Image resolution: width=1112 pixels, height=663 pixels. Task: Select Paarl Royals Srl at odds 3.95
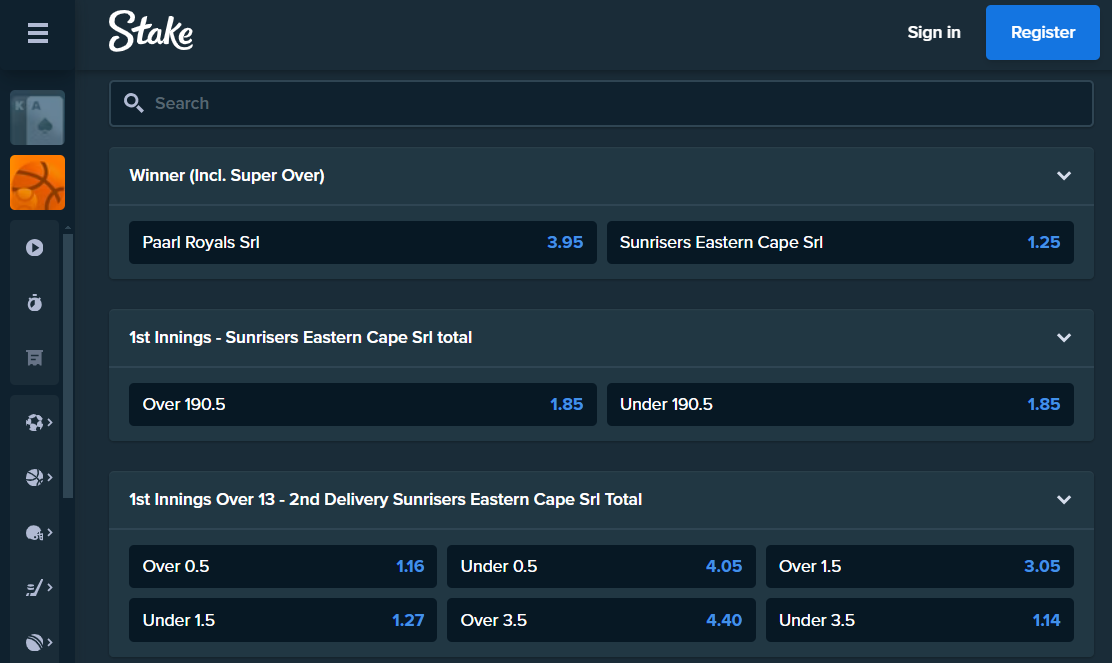[x=362, y=242]
